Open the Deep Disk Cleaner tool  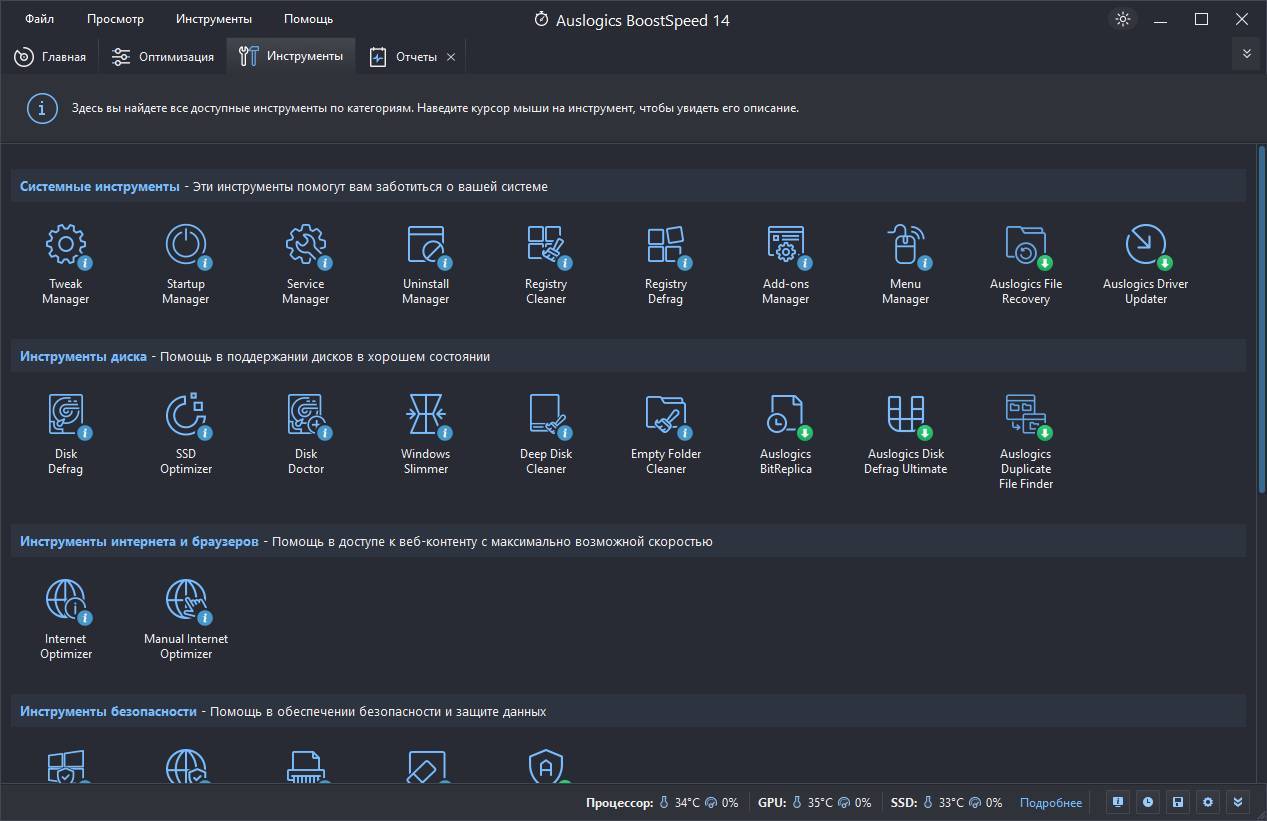[546, 433]
